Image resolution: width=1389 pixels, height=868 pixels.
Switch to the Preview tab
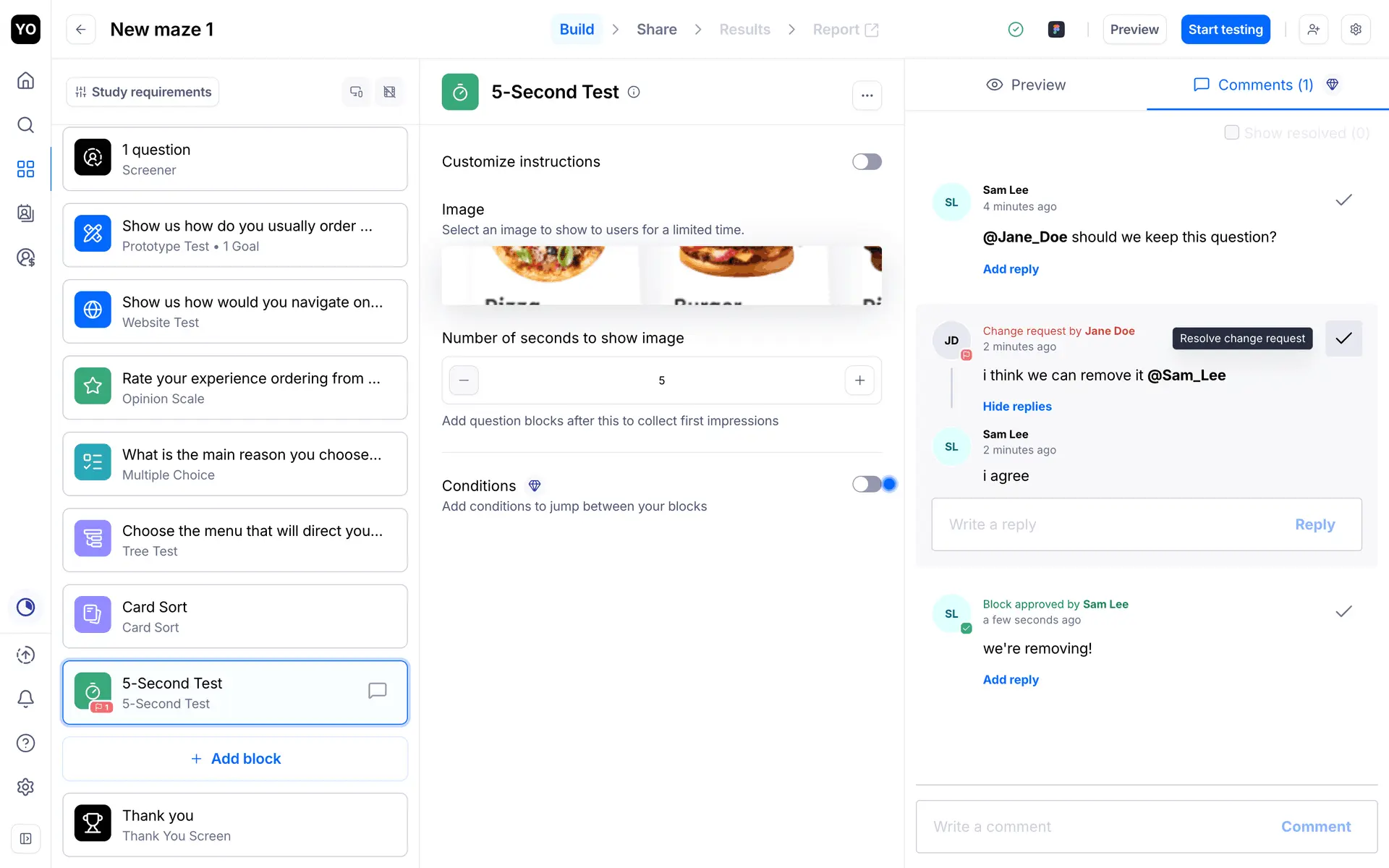[1026, 85]
